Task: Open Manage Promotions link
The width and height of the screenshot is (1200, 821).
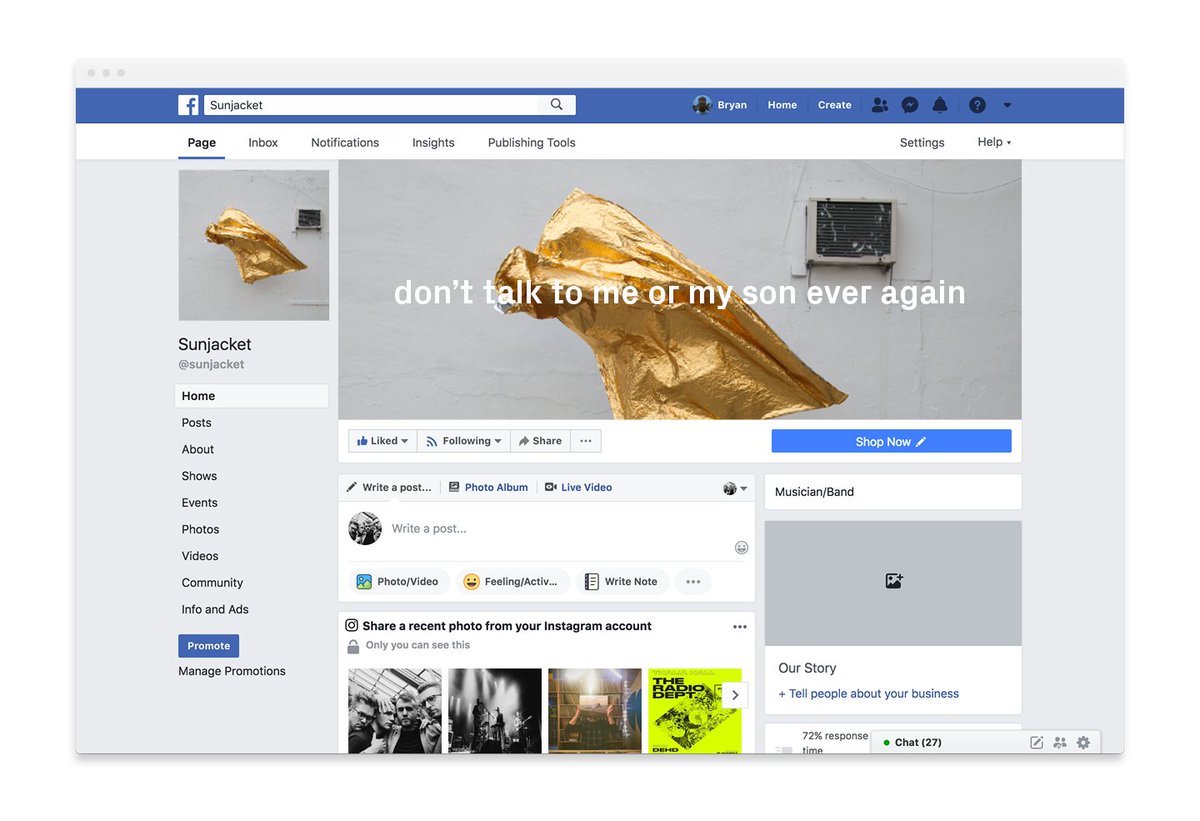Action: pos(232,671)
